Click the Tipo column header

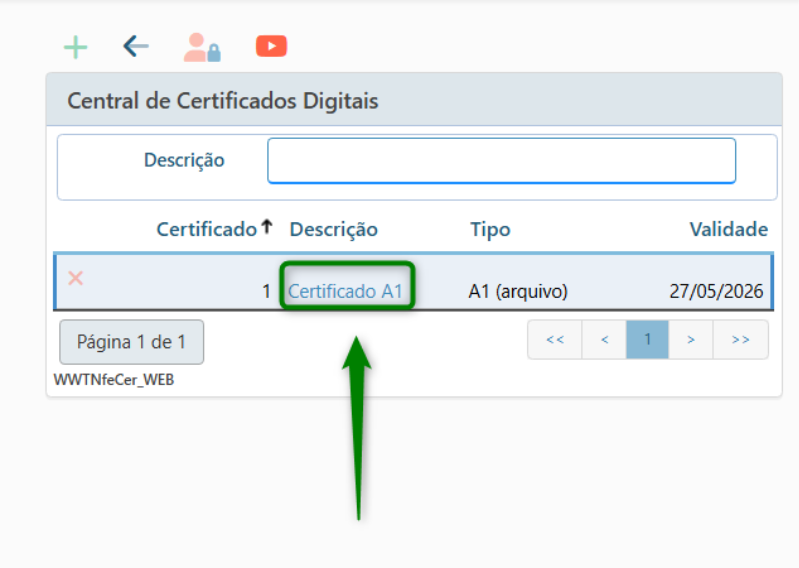tap(490, 229)
